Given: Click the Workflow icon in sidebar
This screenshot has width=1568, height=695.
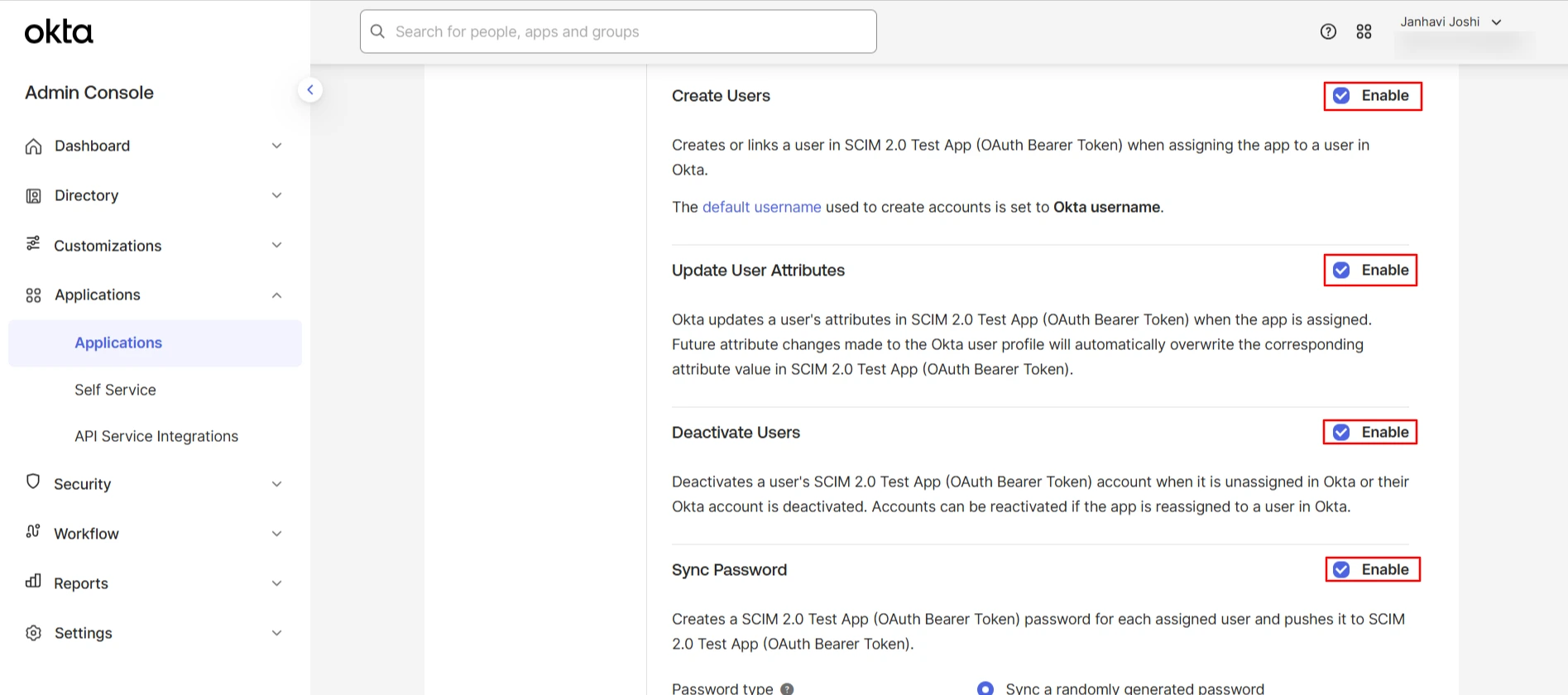Looking at the screenshot, I should click(33, 532).
